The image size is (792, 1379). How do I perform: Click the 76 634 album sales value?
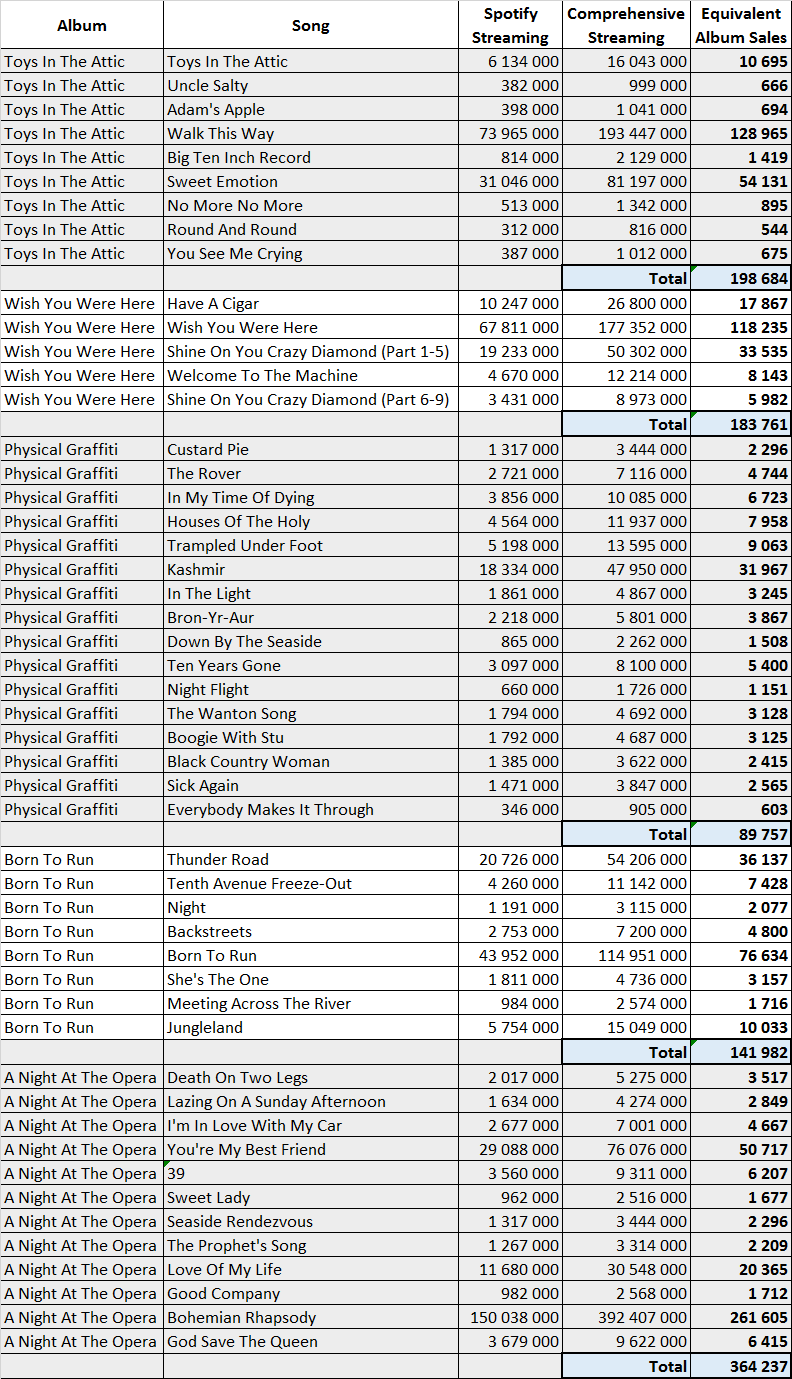[x=741, y=955]
